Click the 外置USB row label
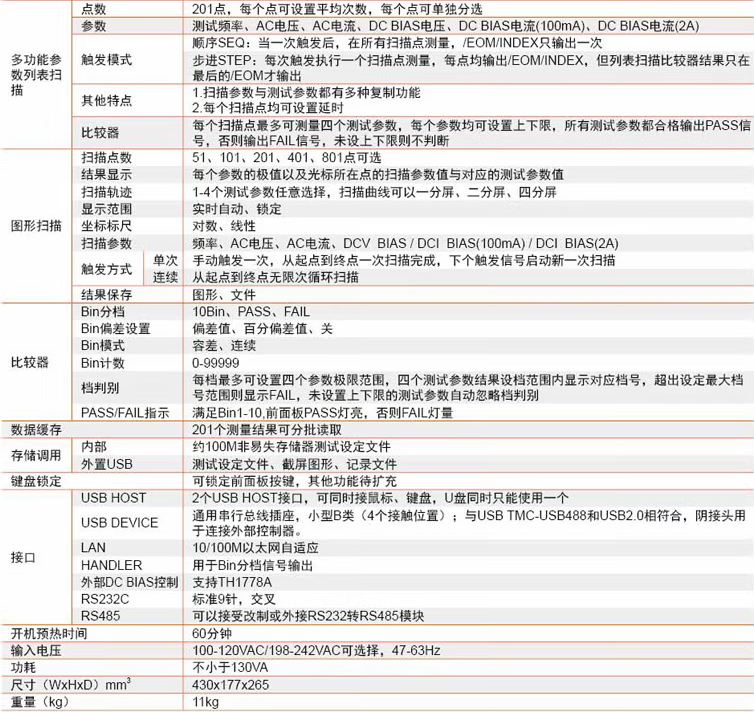The width and height of the screenshot is (754, 712). tap(107, 464)
